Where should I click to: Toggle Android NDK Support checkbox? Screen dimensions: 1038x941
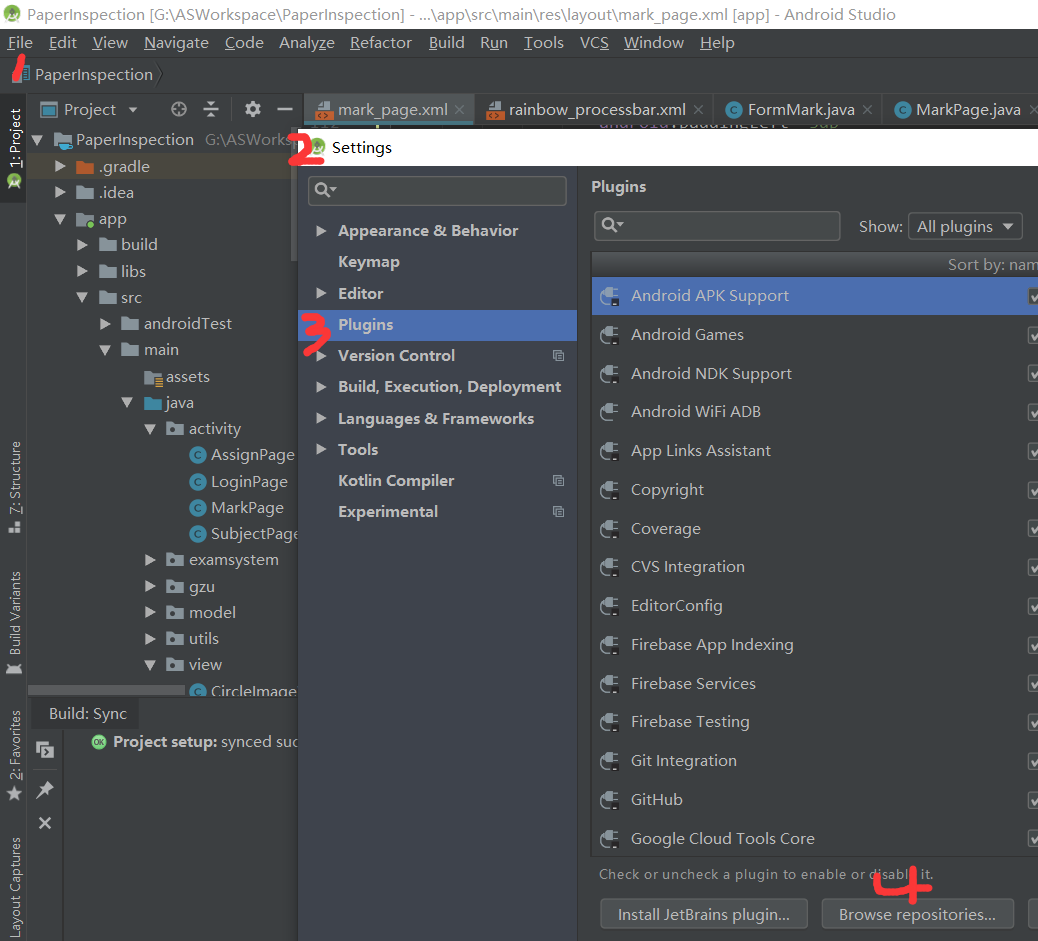pyautogui.click(x=1033, y=374)
